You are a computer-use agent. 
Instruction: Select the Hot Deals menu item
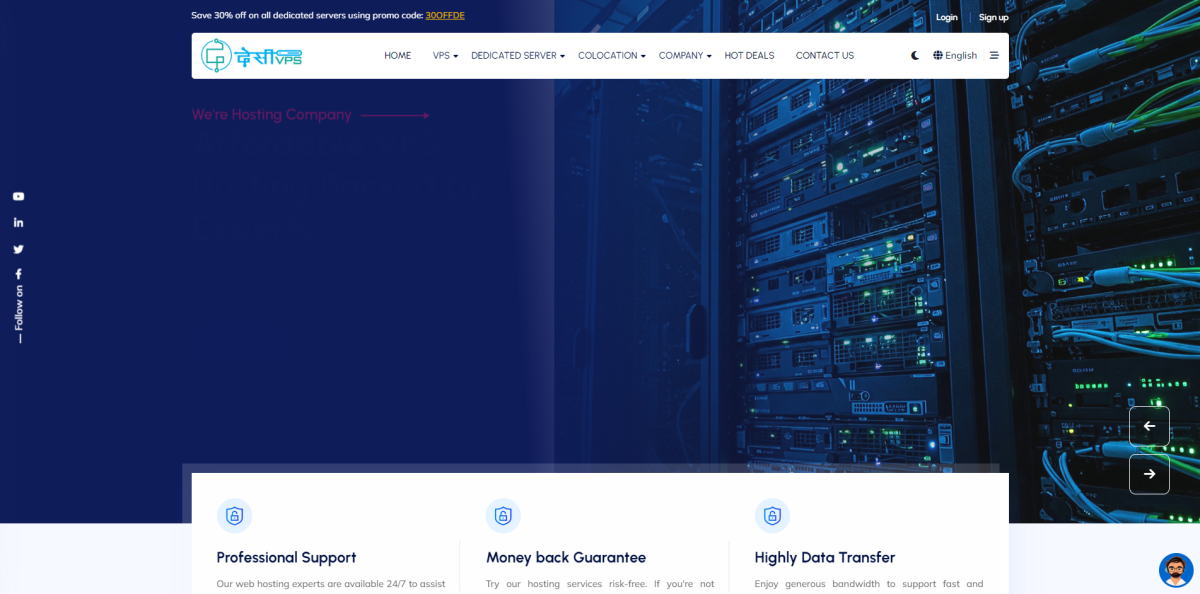point(749,56)
